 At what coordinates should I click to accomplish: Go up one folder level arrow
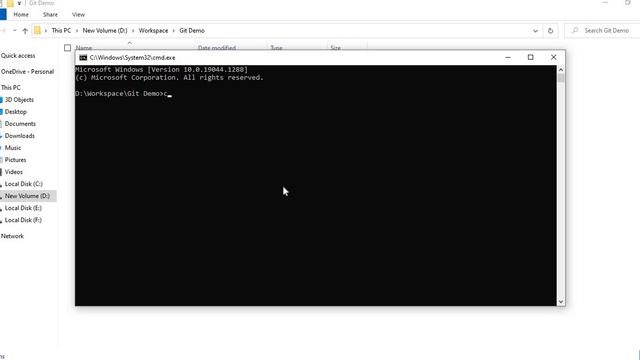click(25, 31)
